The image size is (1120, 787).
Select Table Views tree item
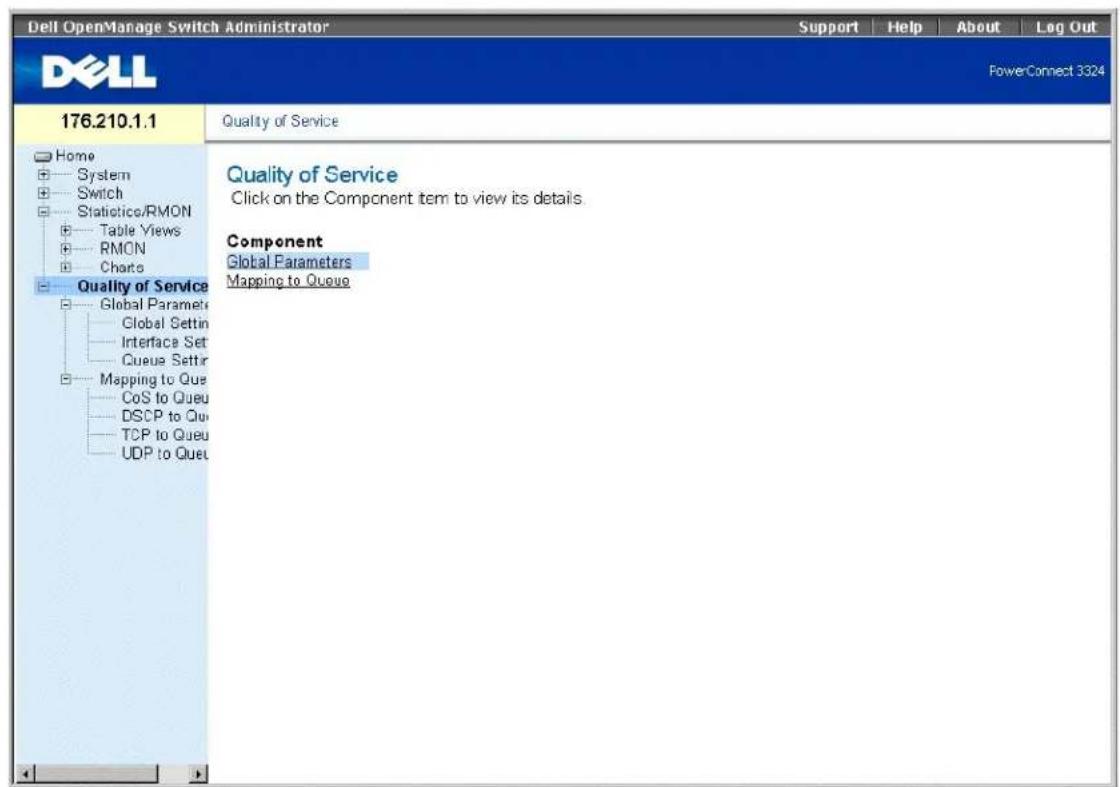[x=140, y=231]
